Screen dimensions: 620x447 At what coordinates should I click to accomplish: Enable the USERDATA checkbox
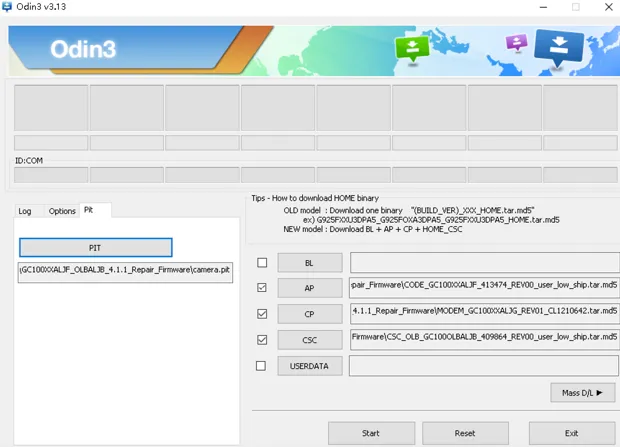(261, 366)
